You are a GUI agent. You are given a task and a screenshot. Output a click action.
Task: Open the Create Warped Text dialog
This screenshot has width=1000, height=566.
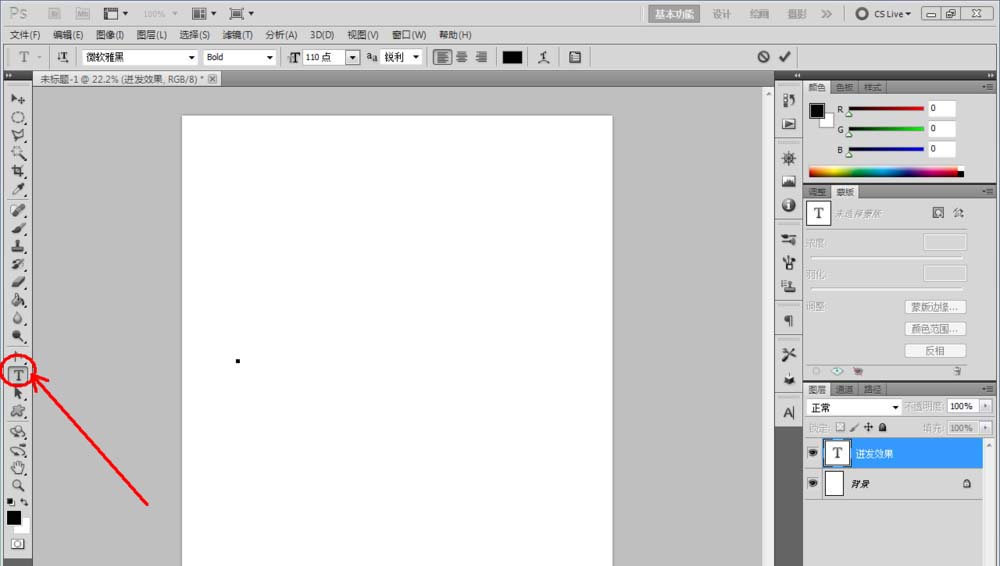point(543,57)
